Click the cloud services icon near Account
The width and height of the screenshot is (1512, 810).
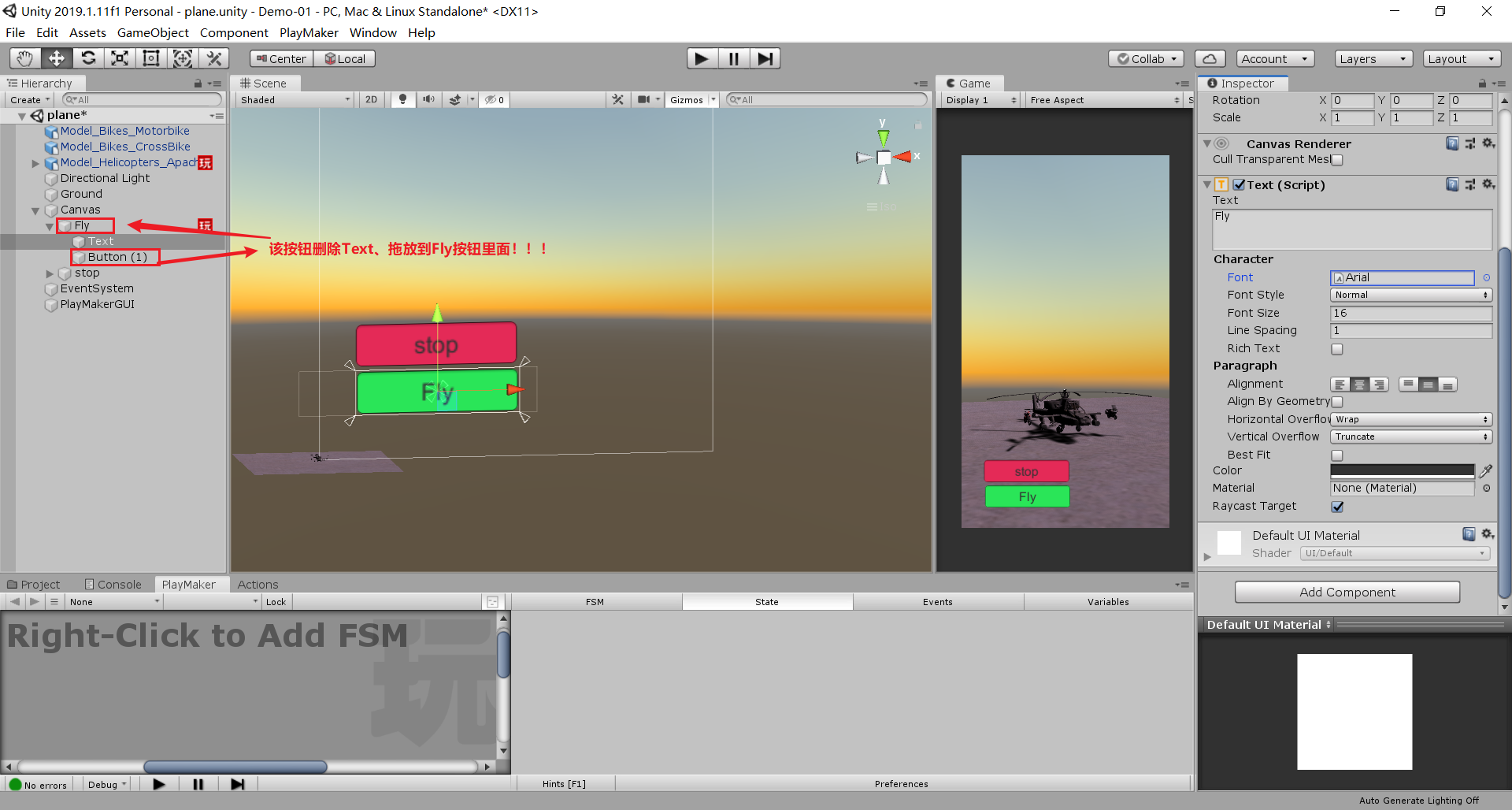pos(1210,58)
